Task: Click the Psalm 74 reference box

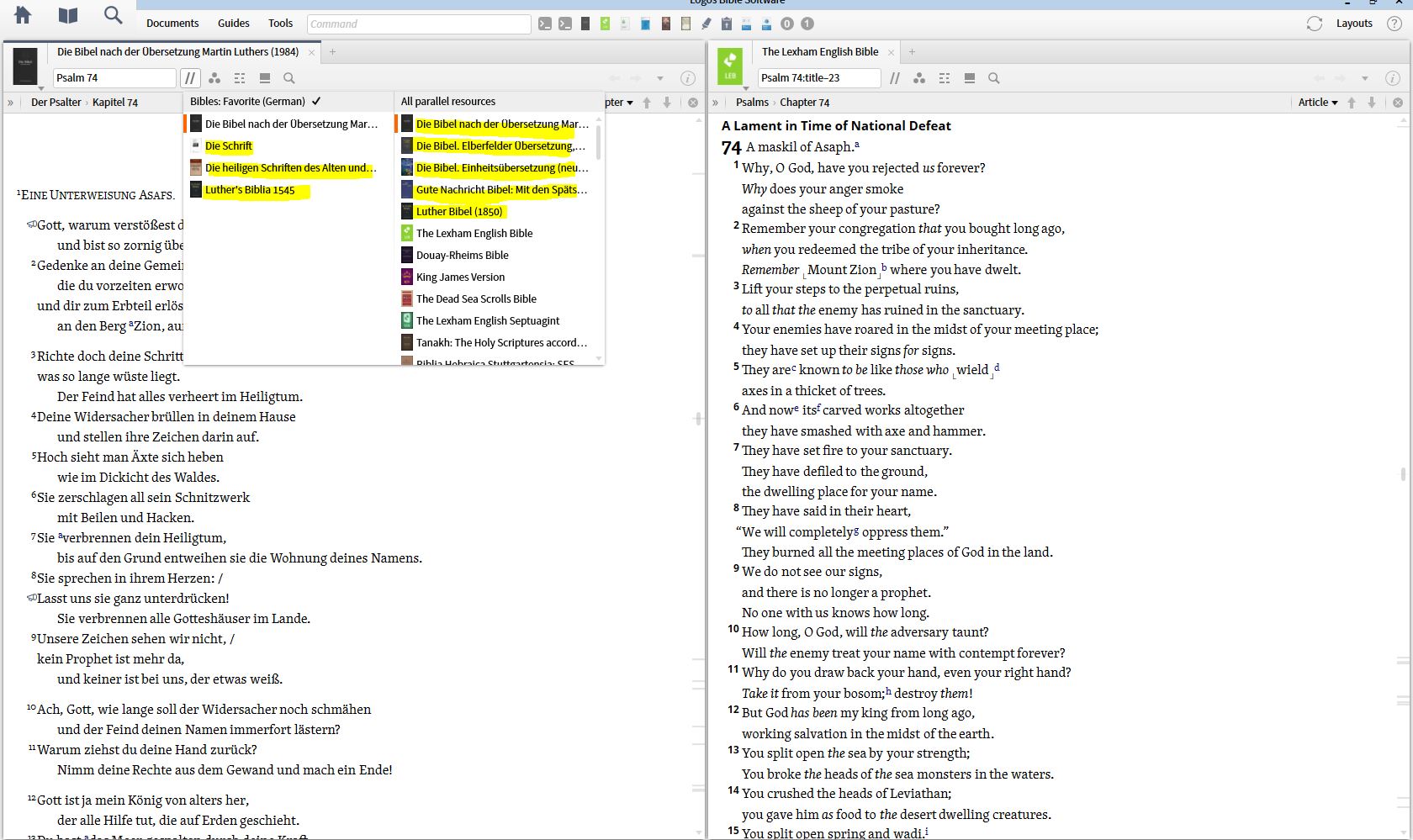Action: coord(114,78)
